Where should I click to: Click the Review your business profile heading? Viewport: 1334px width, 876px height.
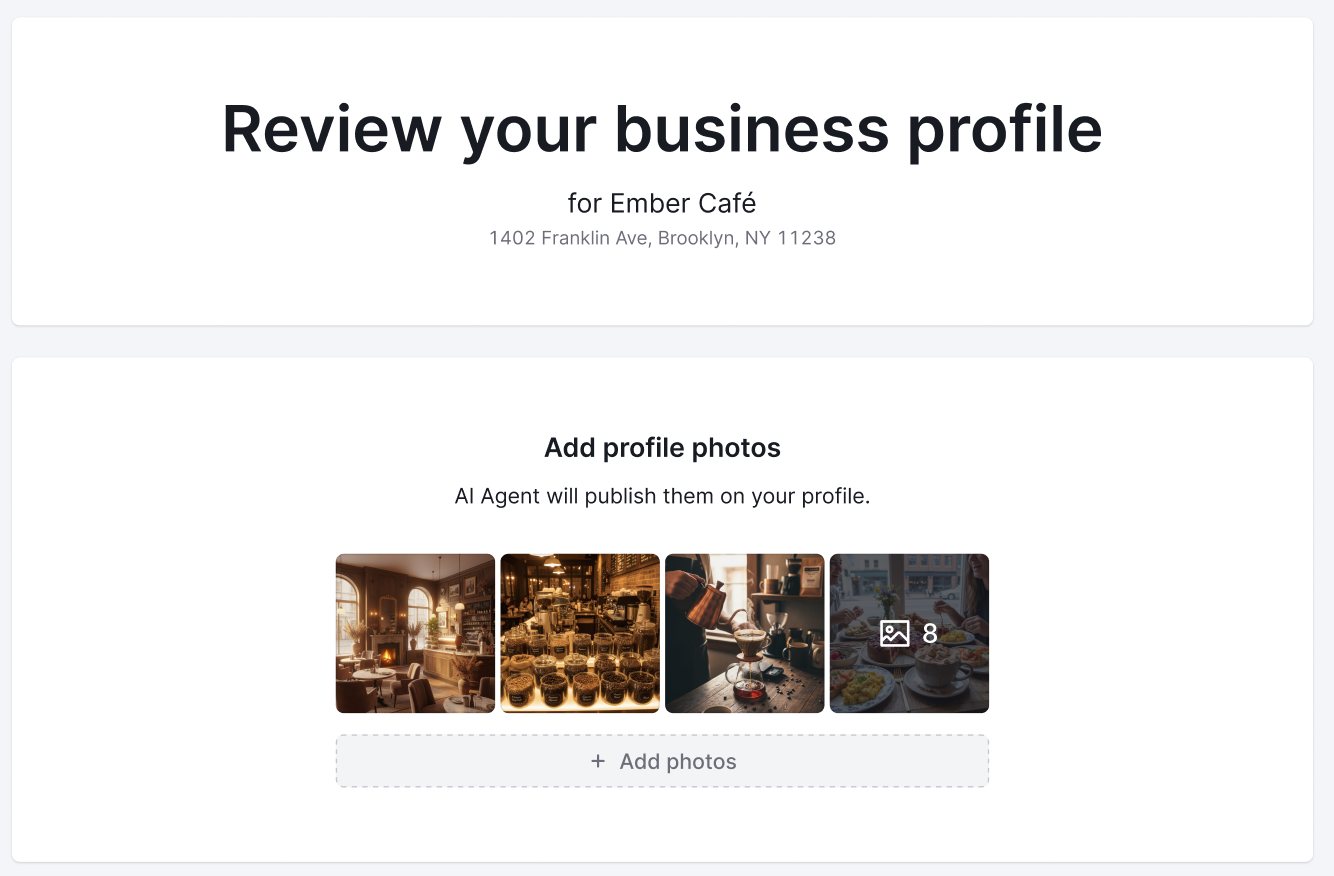(662, 129)
